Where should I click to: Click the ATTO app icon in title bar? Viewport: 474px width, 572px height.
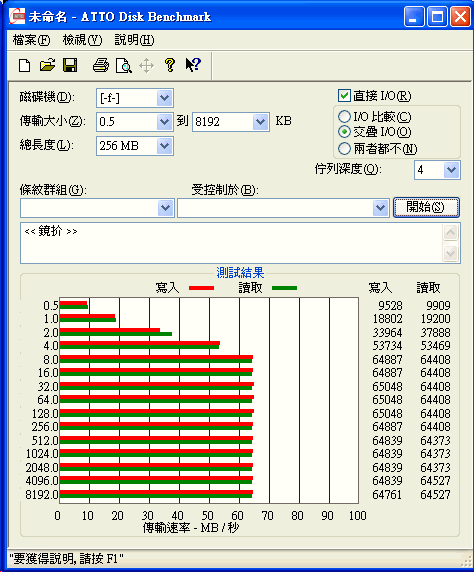click(x=17, y=16)
